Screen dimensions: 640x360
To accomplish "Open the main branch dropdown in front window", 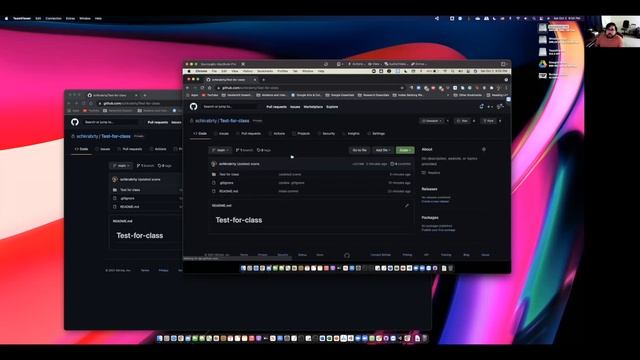I will click(220, 150).
